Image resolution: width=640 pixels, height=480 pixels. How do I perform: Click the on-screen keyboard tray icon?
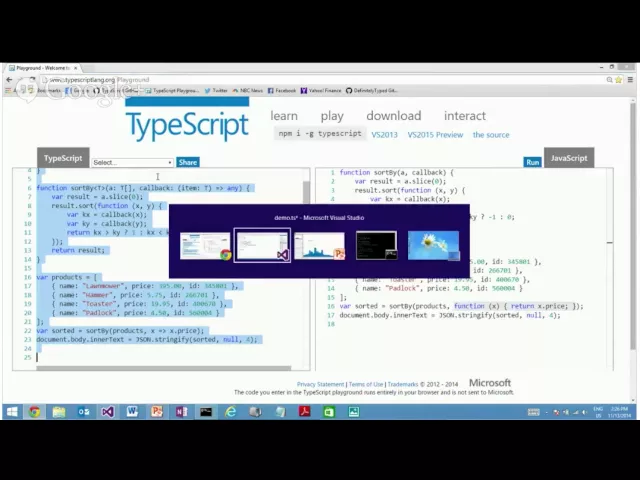[x=533, y=412]
